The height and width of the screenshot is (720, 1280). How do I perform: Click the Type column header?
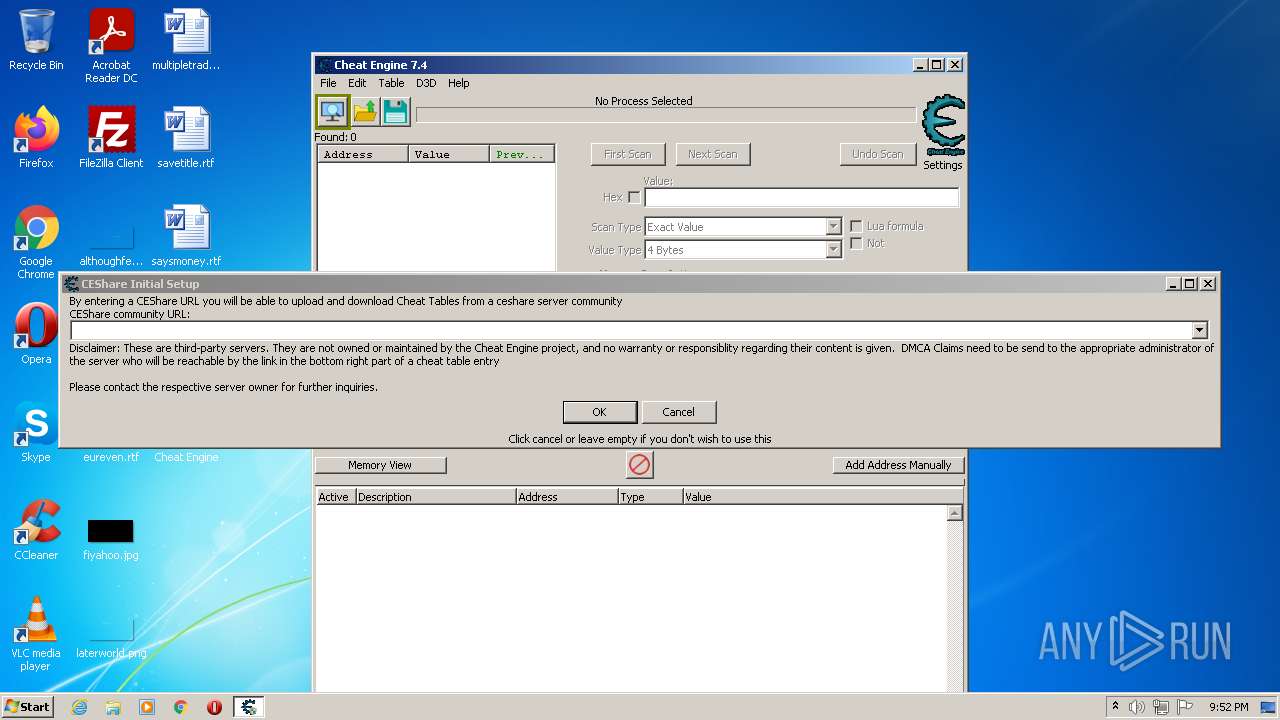pyautogui.click(x=651, y=497)
